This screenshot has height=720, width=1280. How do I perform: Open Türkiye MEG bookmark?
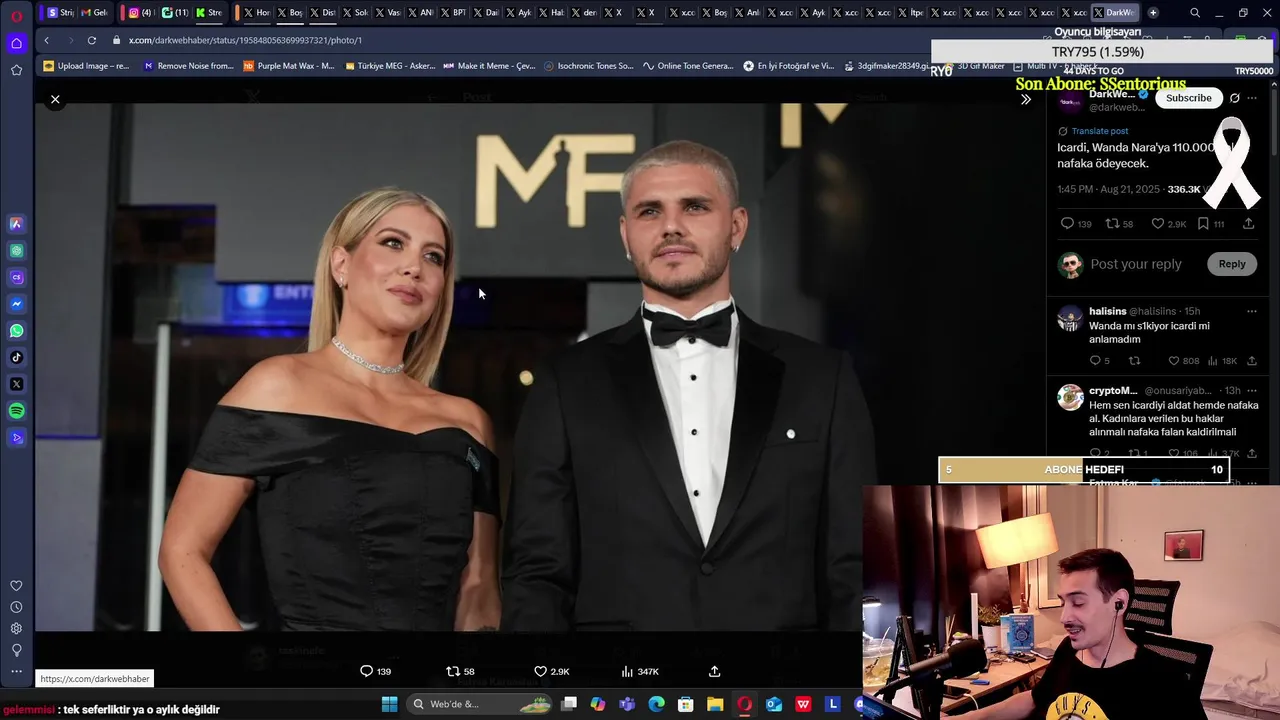coord(390,66)
